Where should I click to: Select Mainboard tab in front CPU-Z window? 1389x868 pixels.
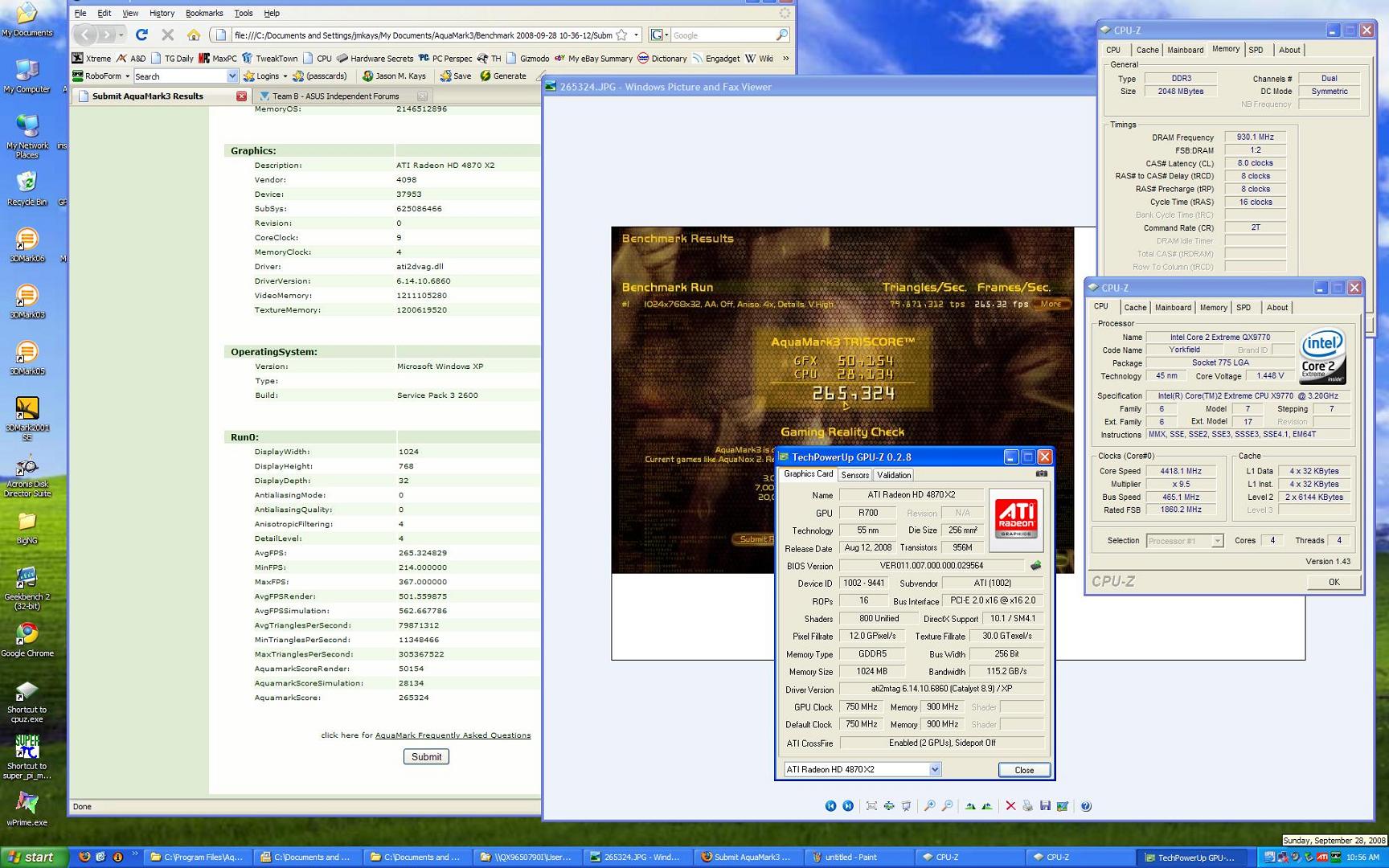click(x=1173, y=308)
